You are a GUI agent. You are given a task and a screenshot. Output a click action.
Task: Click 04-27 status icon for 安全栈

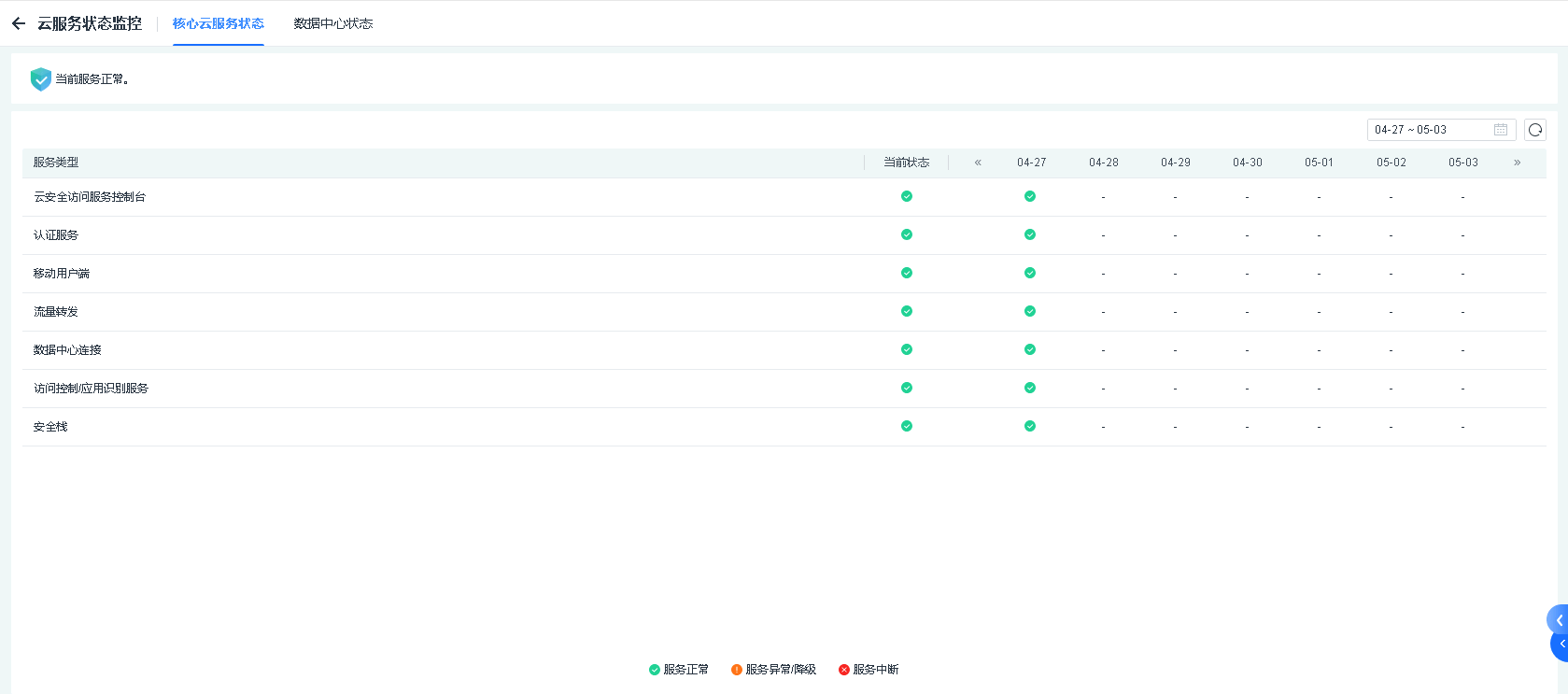pos(1029,426)
